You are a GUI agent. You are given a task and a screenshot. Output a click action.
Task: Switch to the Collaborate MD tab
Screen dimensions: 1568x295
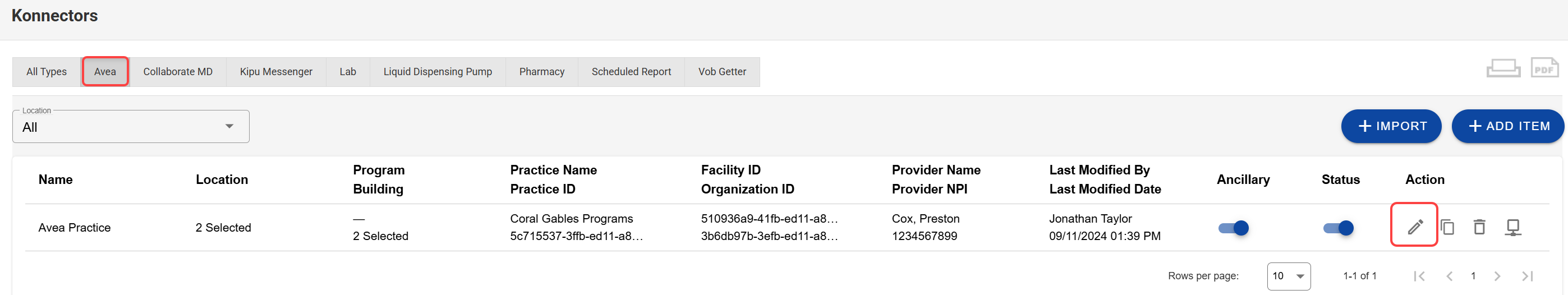(178, 72)
